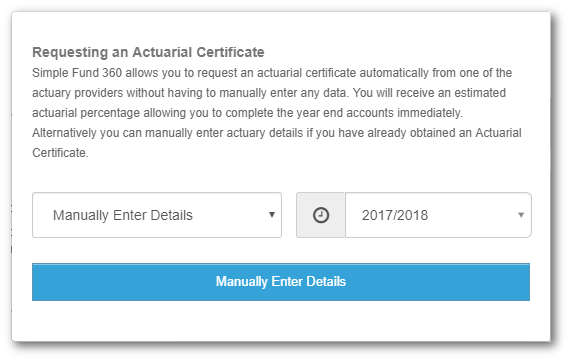570x361 pixels.
Task: Click the 2017/2018 text in the year field
Action: (x=395, y=215)
